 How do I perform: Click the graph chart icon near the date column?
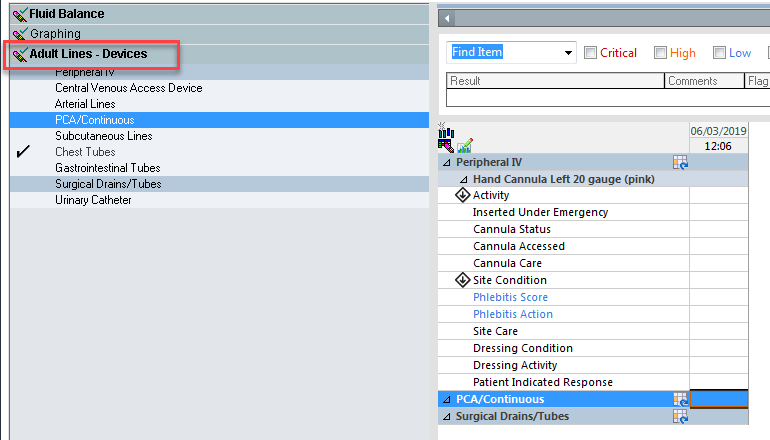pyautogui.click(x=465, y=146)
